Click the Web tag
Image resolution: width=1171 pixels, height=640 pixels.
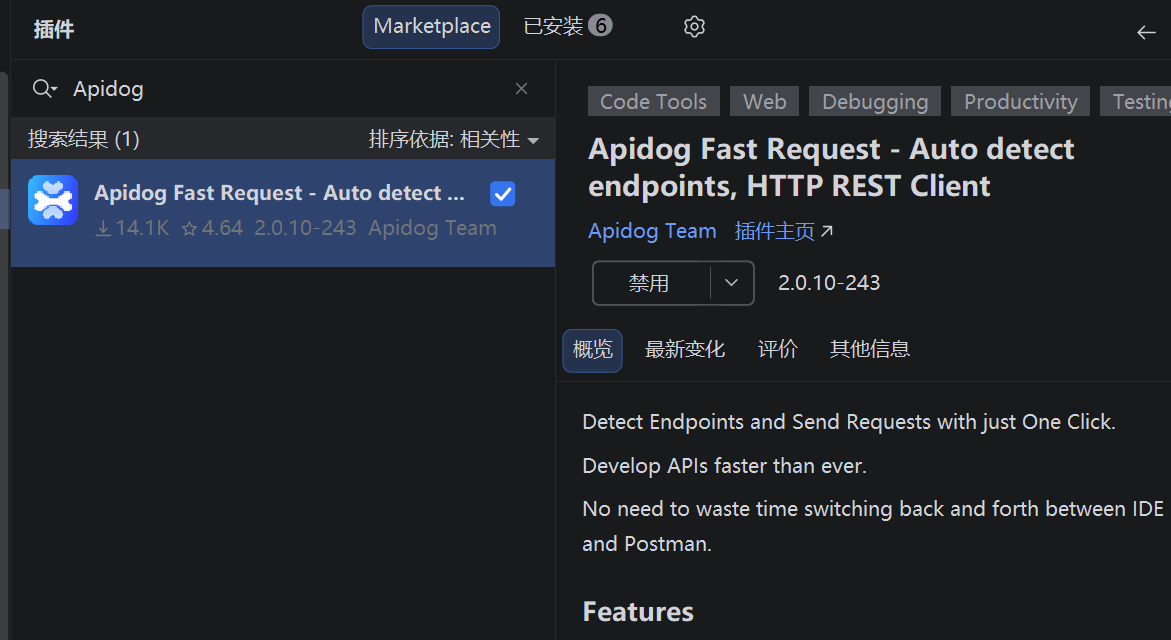(765, 102)
